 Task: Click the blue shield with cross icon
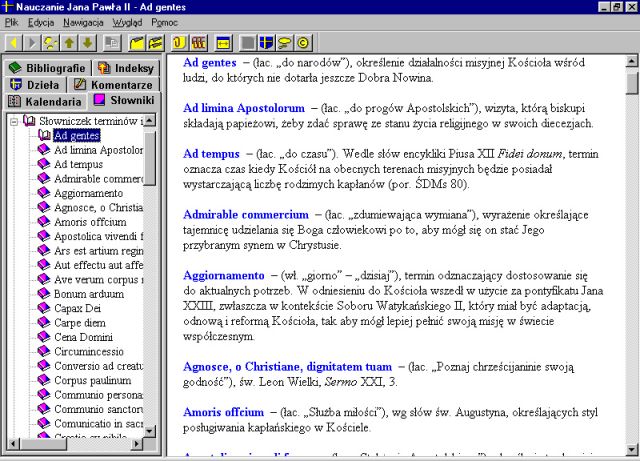(266, 42)
